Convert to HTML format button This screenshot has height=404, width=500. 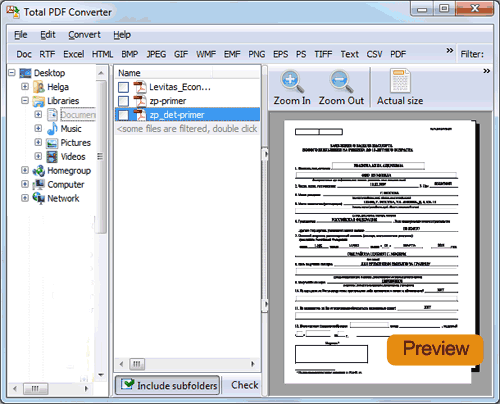coord(102,54)
